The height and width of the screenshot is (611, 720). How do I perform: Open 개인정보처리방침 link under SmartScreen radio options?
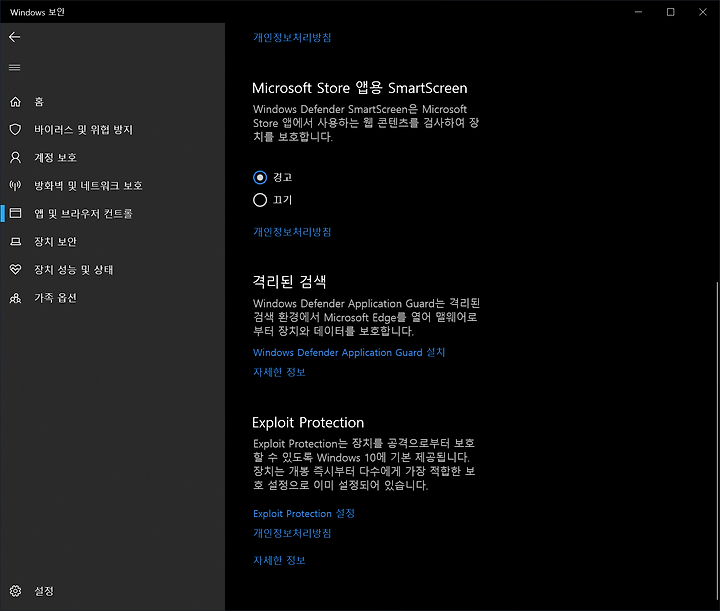pyautogui.click(x=292, y=232)
